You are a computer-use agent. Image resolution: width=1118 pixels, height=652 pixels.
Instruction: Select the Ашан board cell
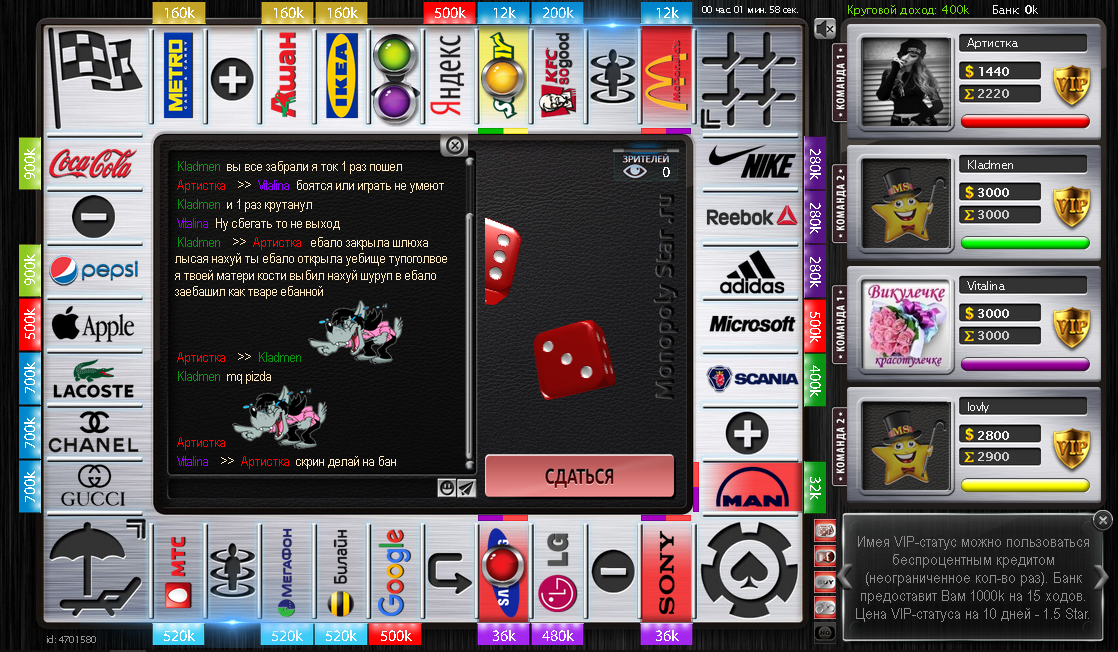click(287, 77)
